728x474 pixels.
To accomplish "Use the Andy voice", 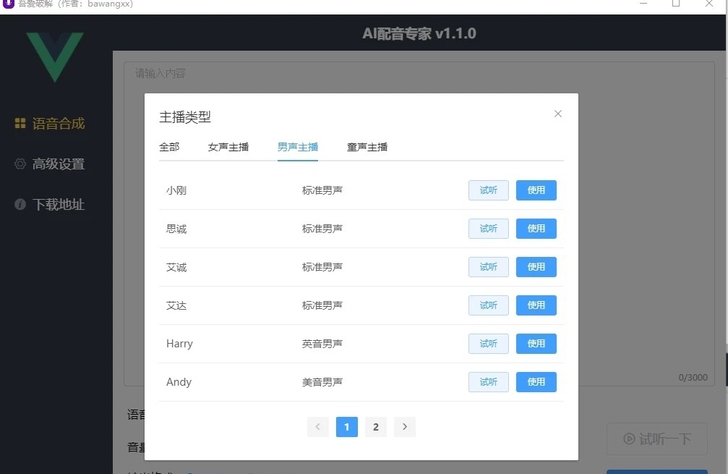I will click(x=536, y=382).
